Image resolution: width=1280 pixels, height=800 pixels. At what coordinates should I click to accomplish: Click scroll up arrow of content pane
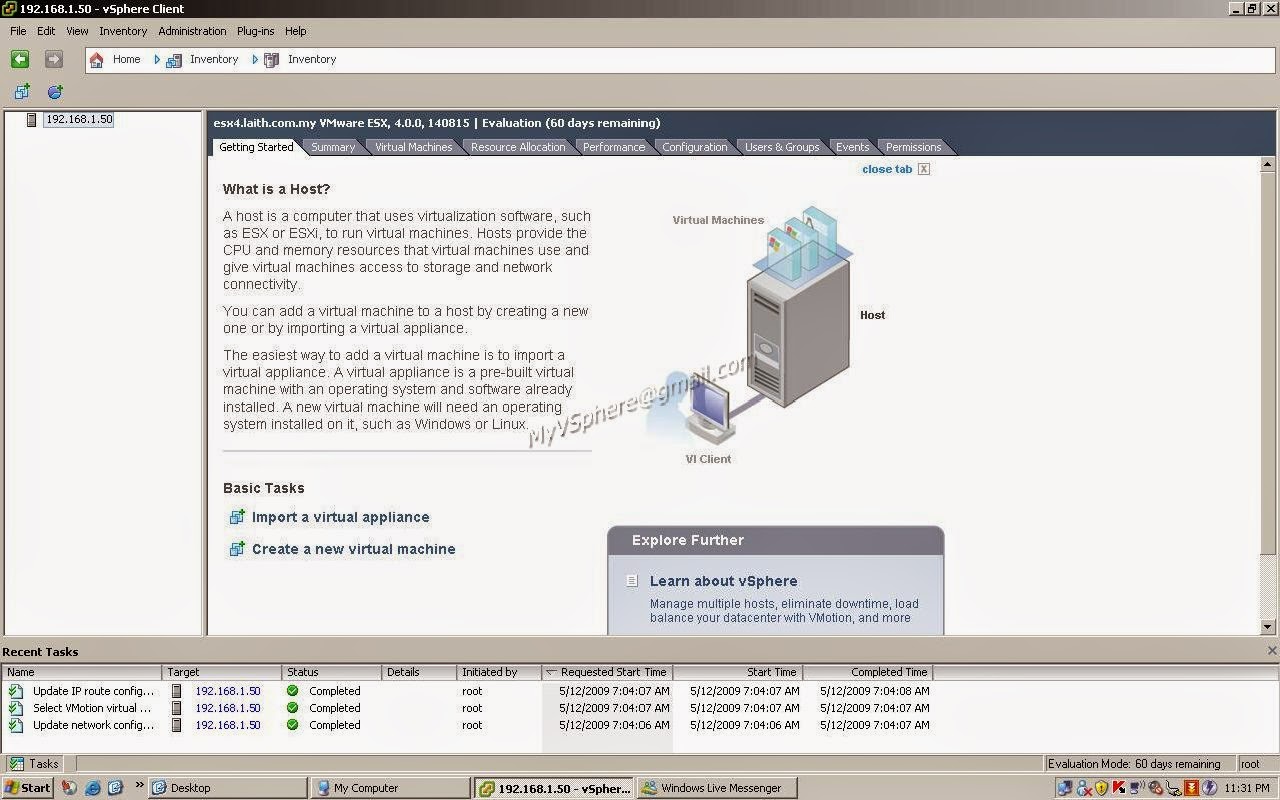[x=1268, y=164]
